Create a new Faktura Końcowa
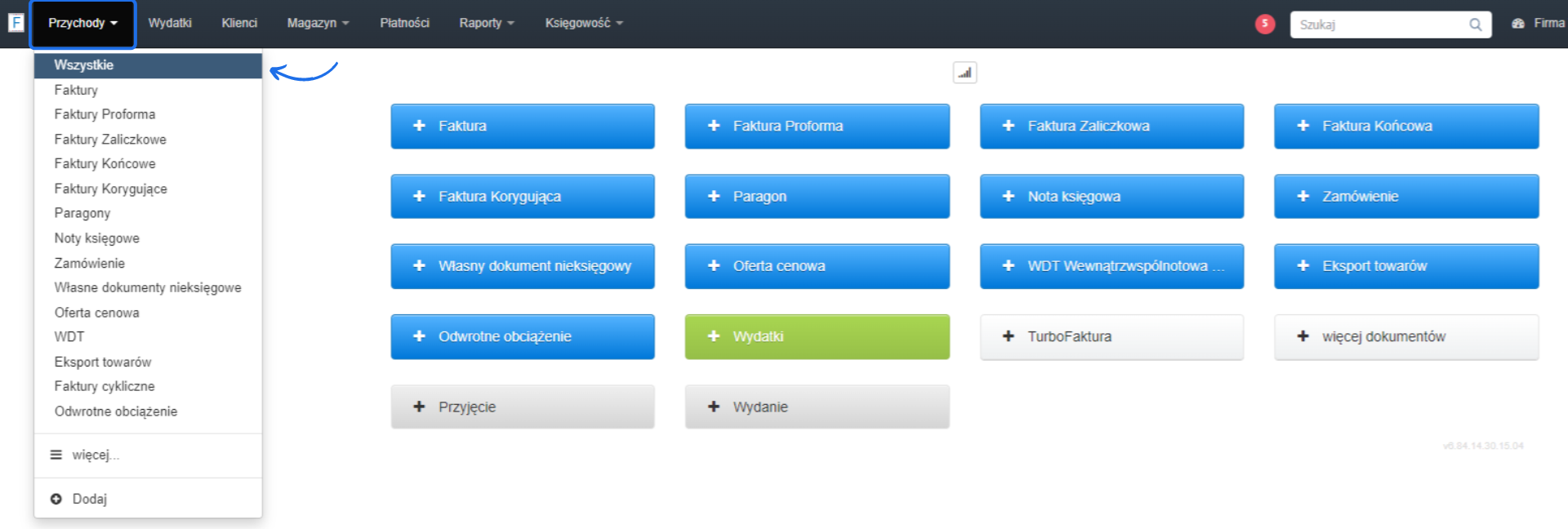 pos(1406,126)
